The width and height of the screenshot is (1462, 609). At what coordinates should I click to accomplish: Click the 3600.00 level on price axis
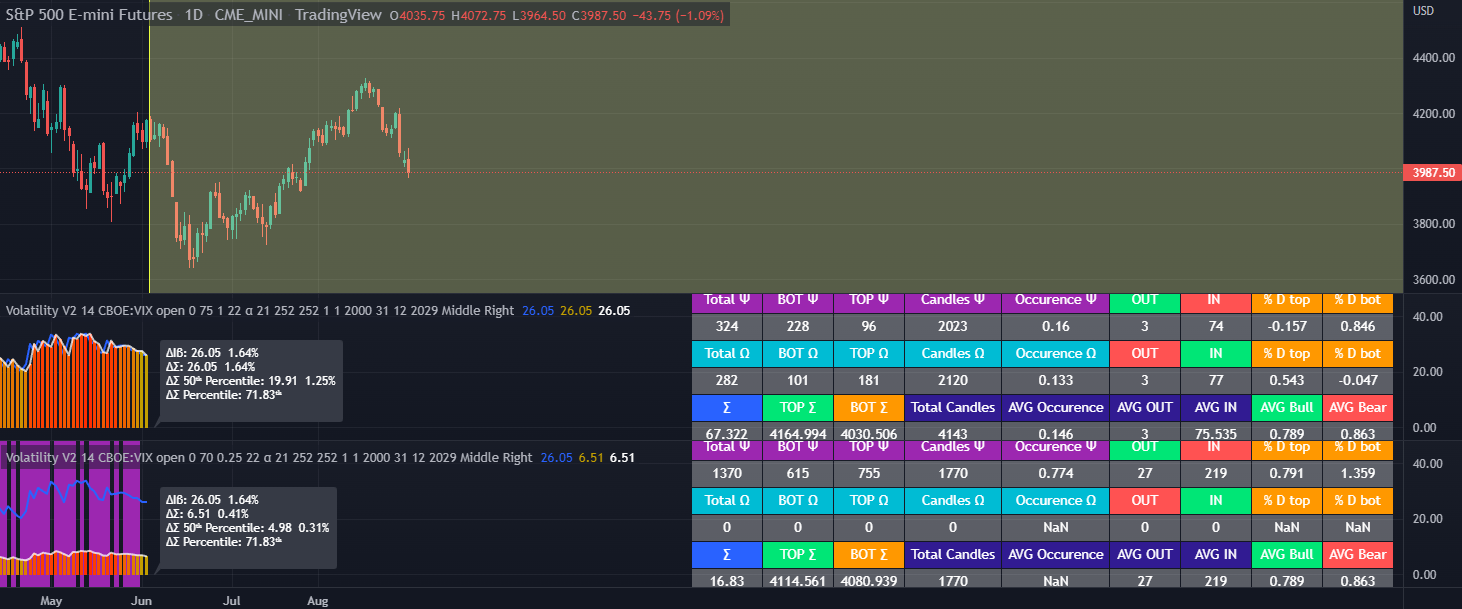1432,279
